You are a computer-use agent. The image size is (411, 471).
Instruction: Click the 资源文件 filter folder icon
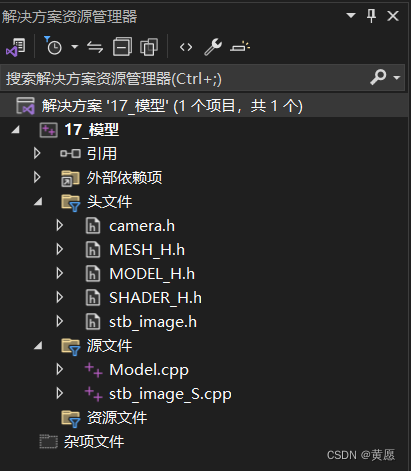(x=71, y=419)
